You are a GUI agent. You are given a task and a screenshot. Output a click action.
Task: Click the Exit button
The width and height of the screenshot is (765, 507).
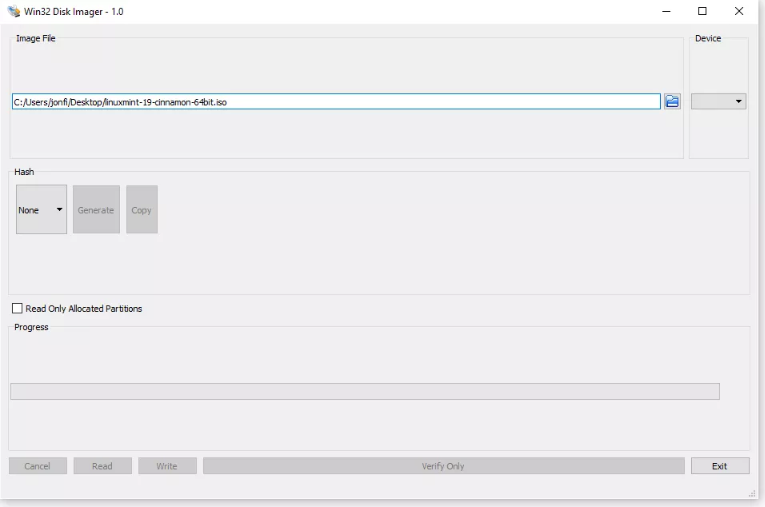point(720,466)
